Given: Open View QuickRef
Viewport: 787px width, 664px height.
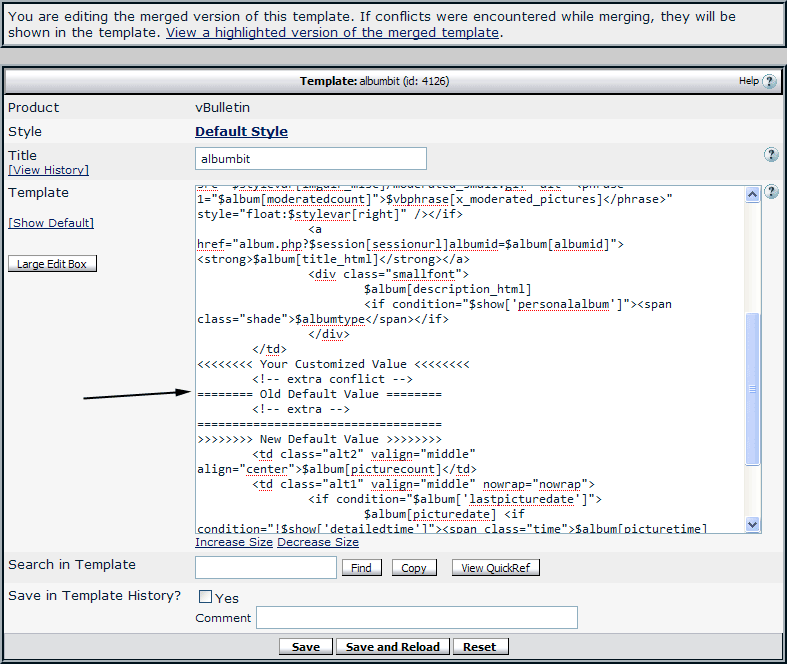Looking at the screenshot, I should click(496, 568).
